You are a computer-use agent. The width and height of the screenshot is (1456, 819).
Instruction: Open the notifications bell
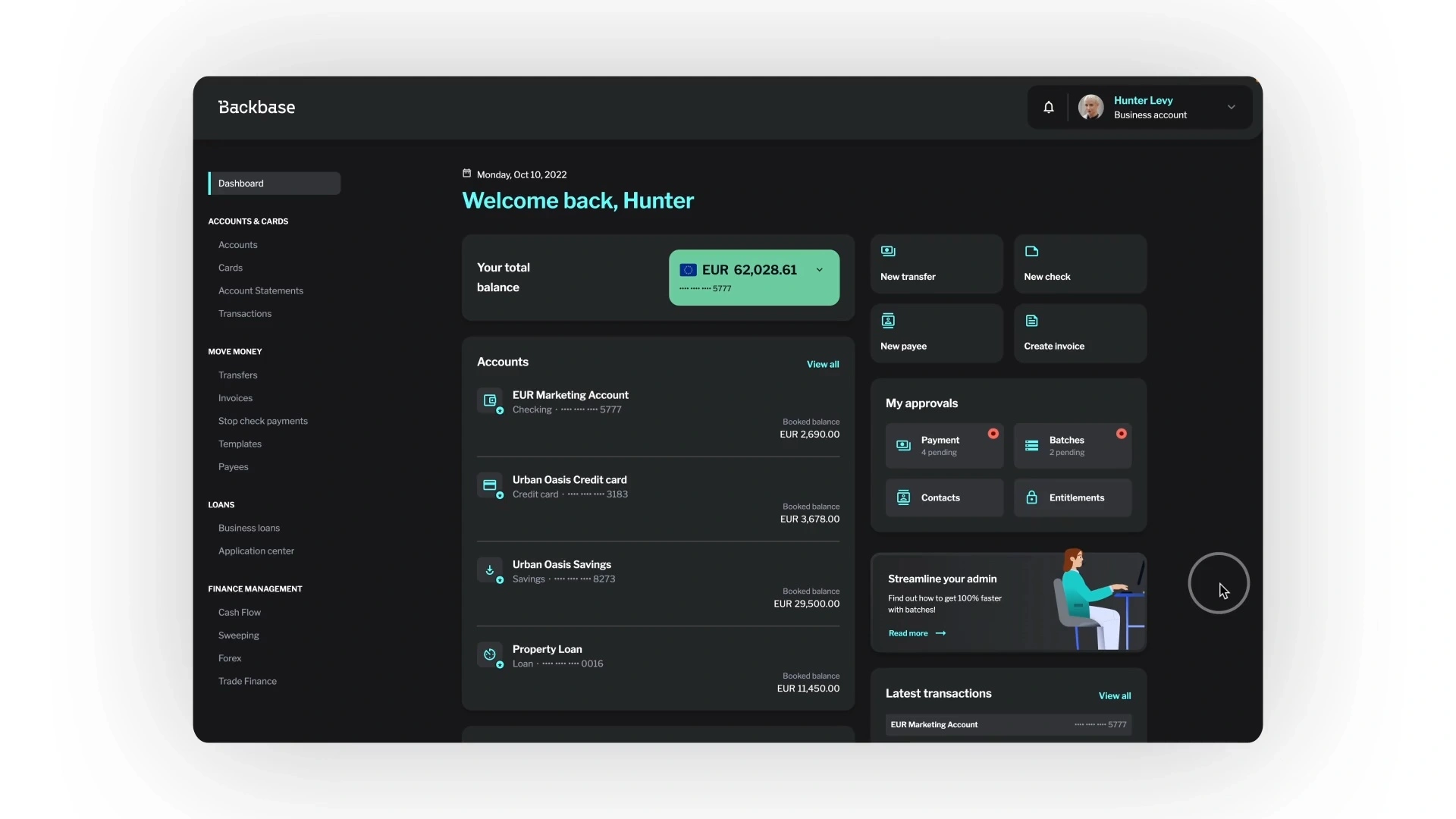coord(1049,107)
